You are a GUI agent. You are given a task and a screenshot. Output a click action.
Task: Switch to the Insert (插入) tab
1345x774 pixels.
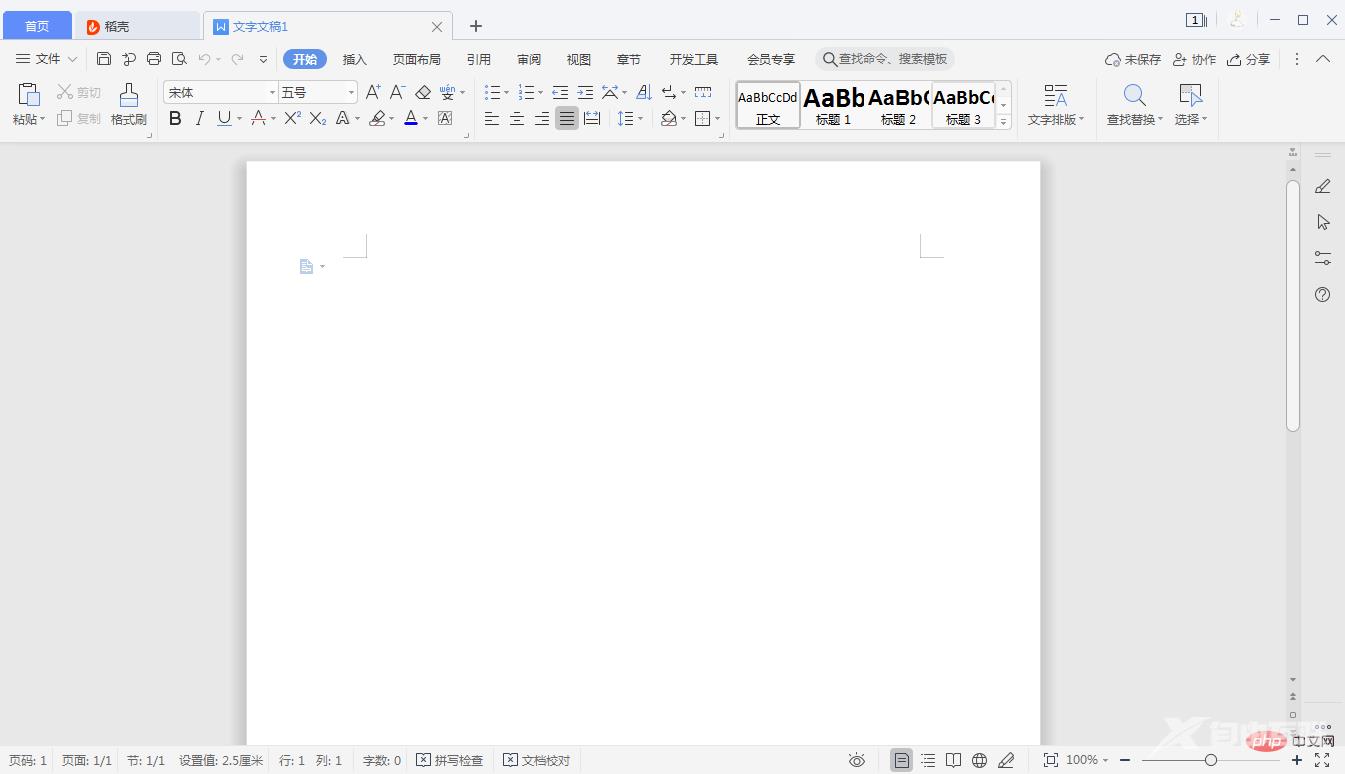(355, 59)
